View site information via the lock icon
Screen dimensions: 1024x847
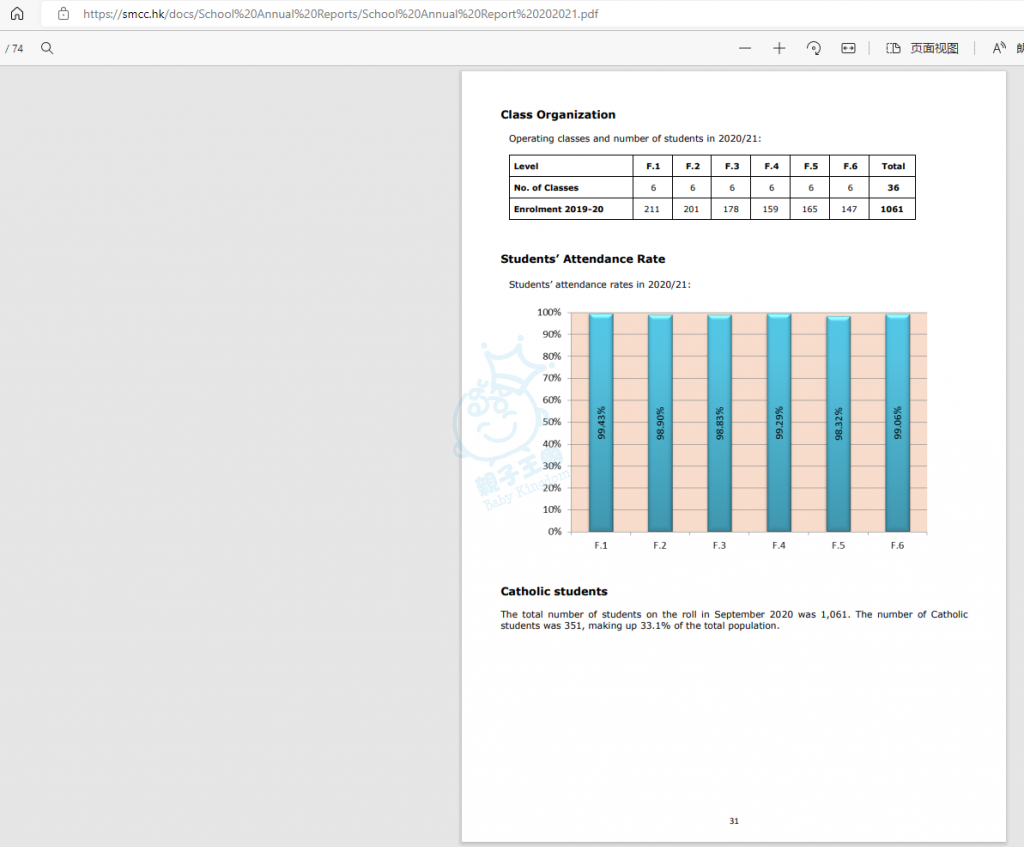(63, 14)
